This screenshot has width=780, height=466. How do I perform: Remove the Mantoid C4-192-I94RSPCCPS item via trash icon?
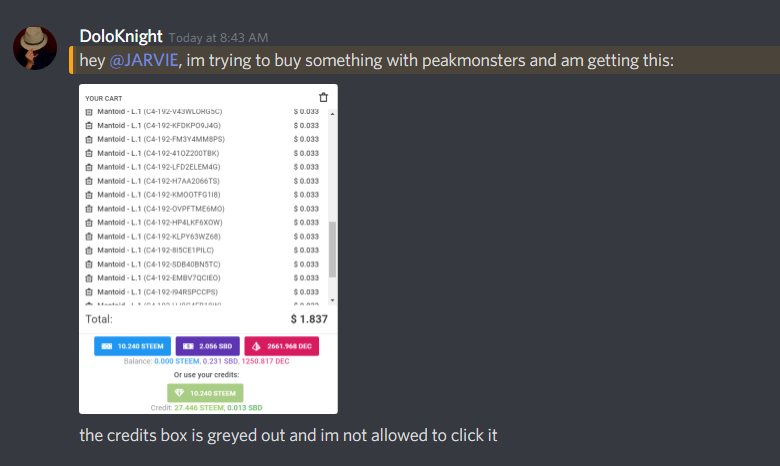(x=89, y=292)
